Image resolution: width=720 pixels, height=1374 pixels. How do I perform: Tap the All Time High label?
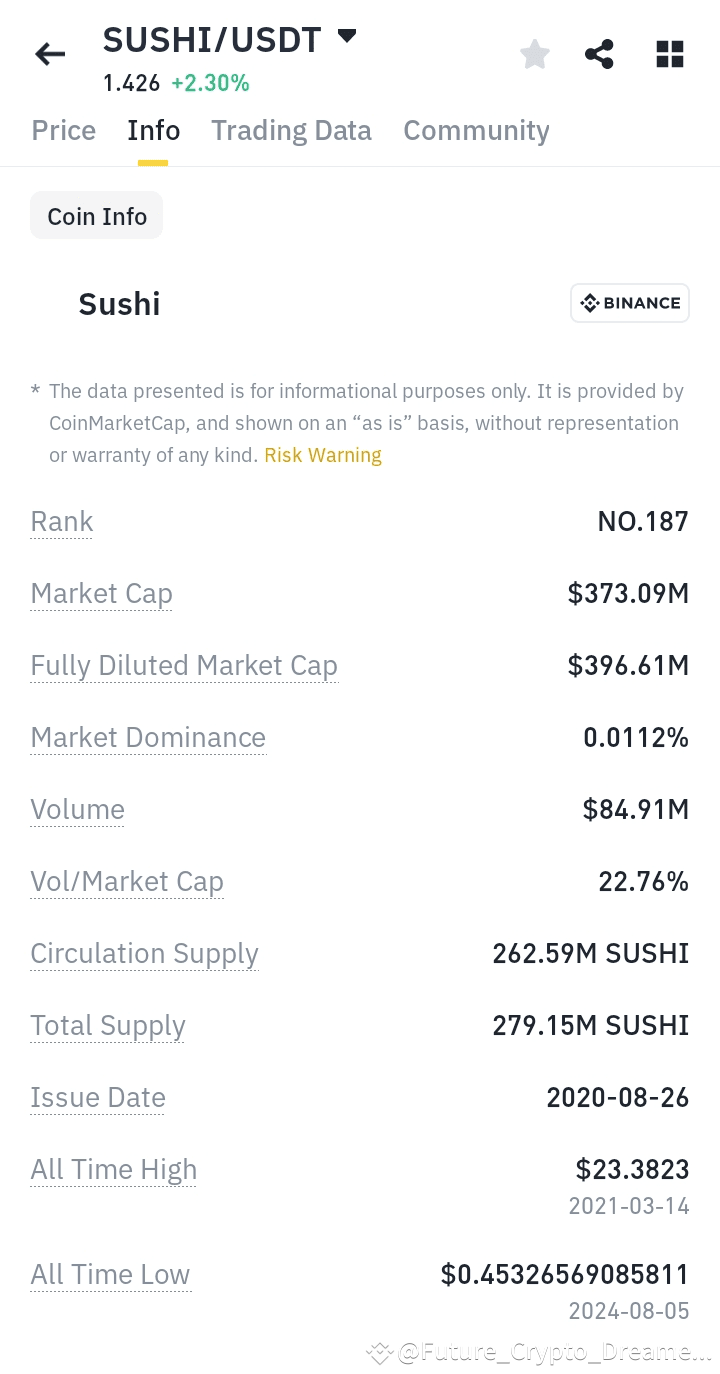click(x=114, y=1170)
